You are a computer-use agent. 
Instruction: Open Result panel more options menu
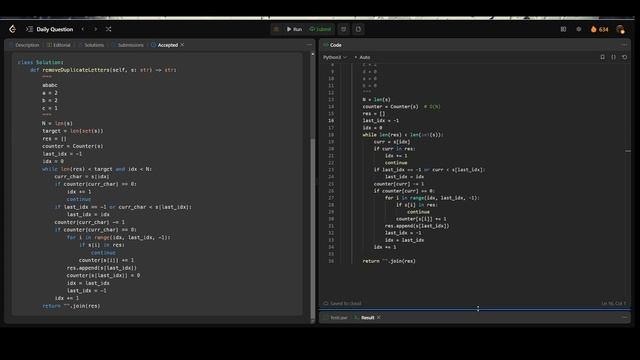coord(624,317)
